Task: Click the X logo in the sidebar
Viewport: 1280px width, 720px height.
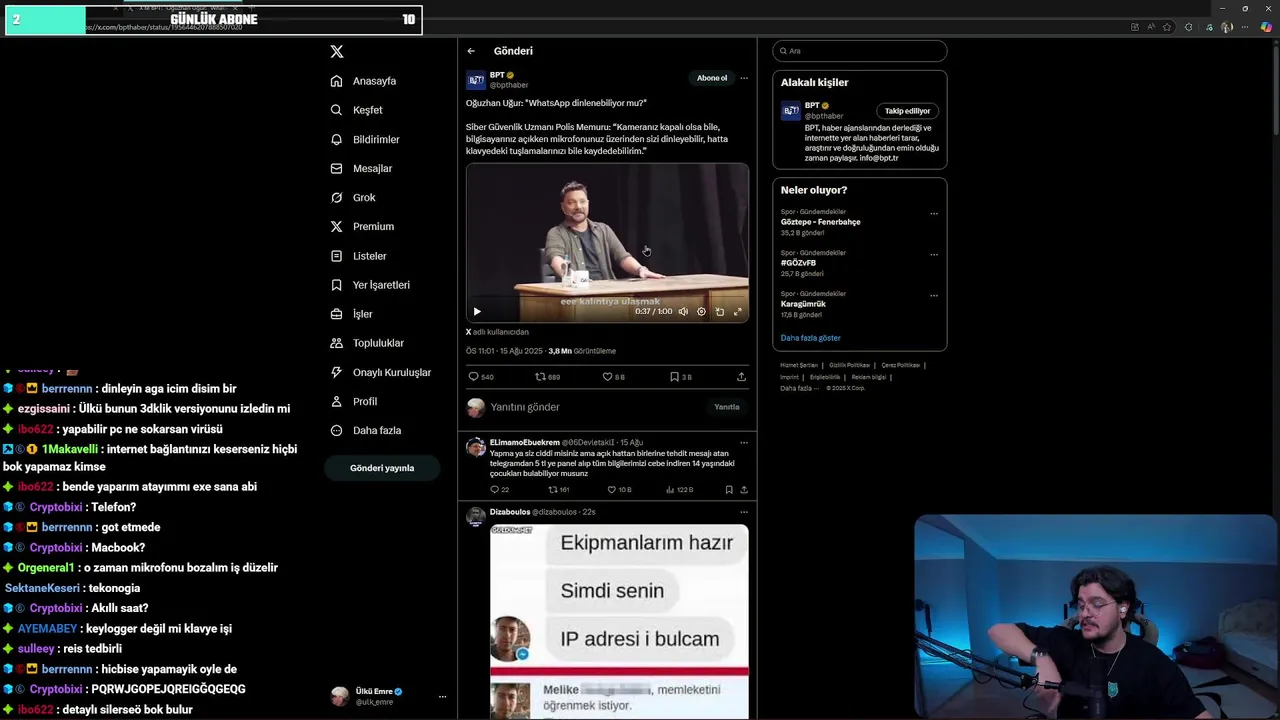Action: tap(337, 51)
